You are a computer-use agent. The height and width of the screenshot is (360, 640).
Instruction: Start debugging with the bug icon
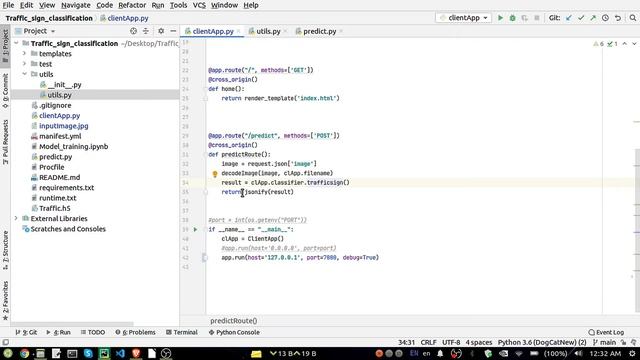click(512, 18)
